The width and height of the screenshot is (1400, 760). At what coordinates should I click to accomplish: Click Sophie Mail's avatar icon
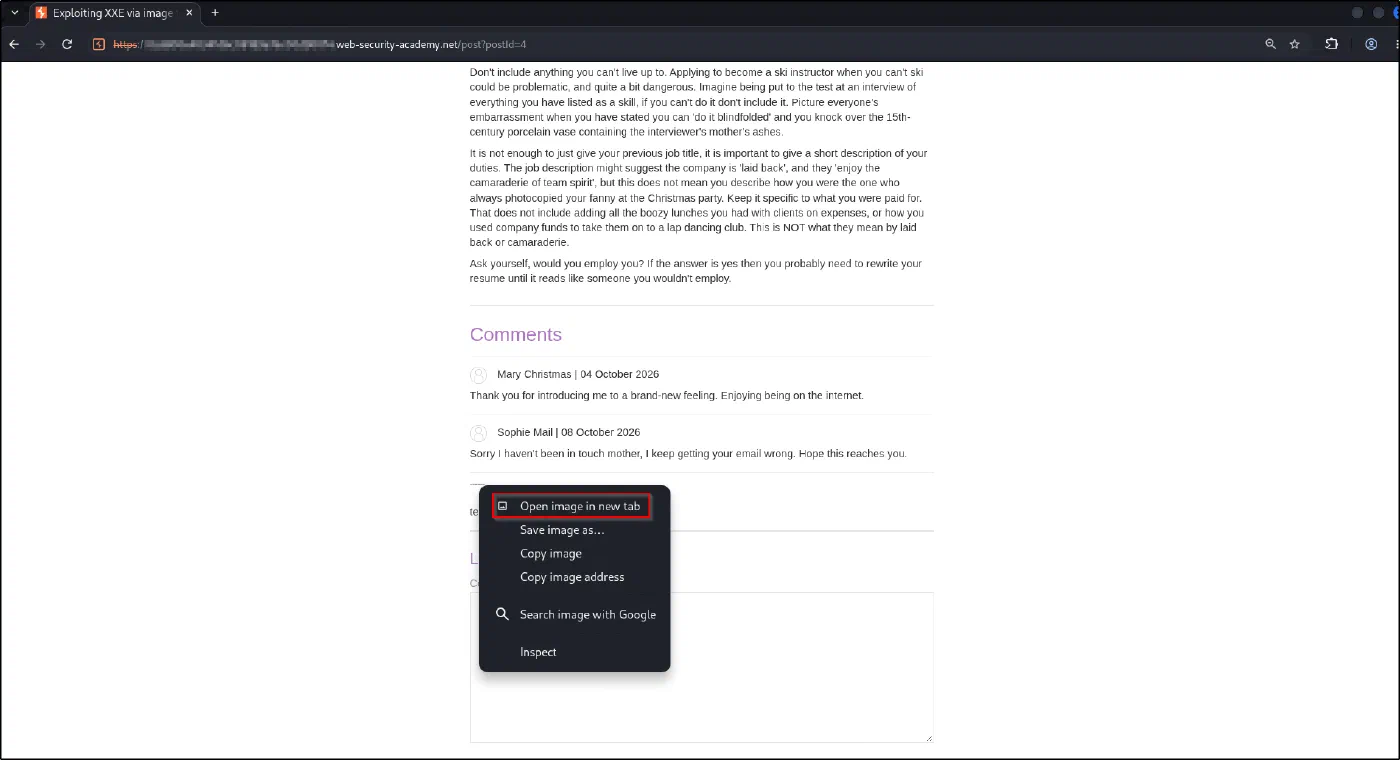tap(479, 433)
